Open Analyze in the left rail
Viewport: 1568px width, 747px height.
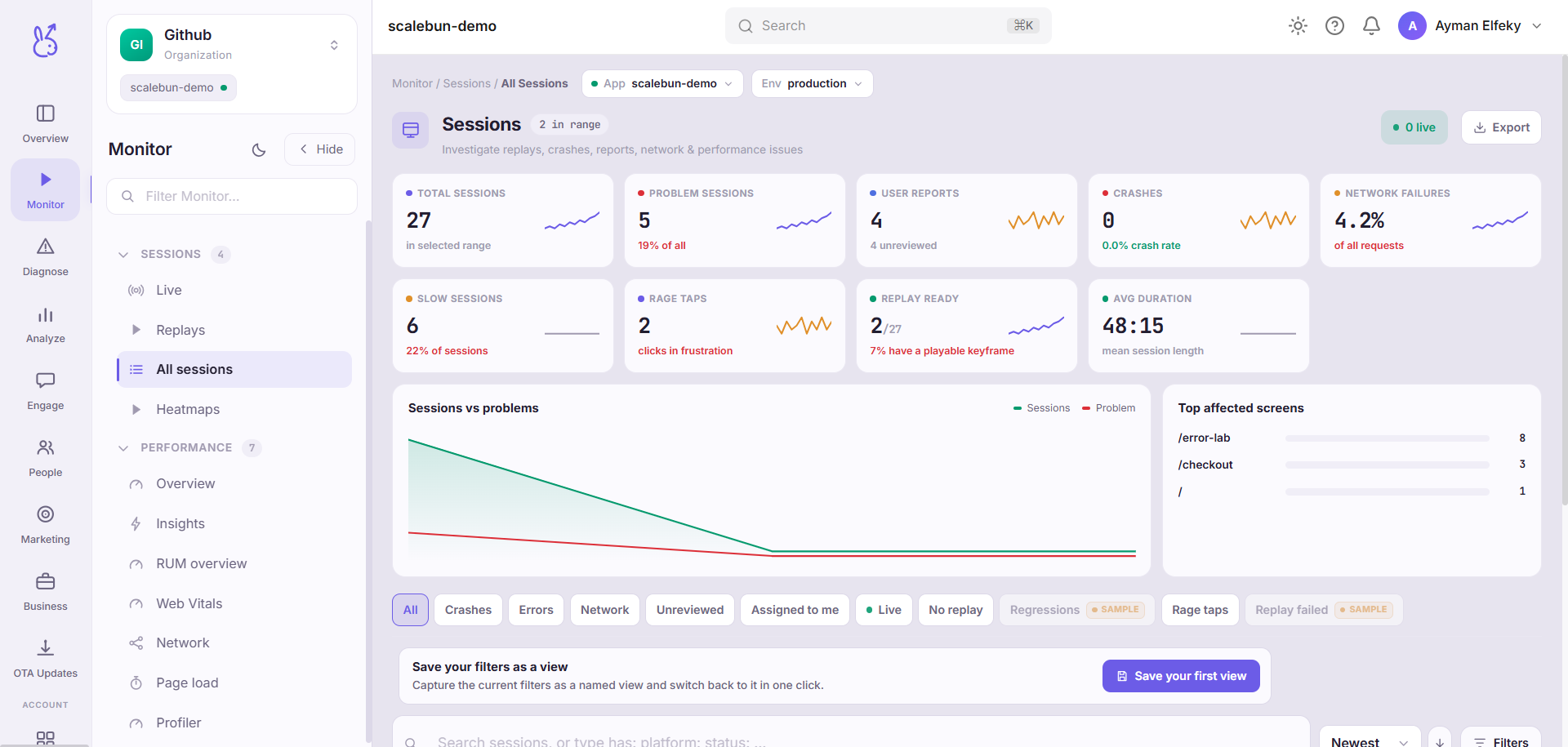coord(46,324)
